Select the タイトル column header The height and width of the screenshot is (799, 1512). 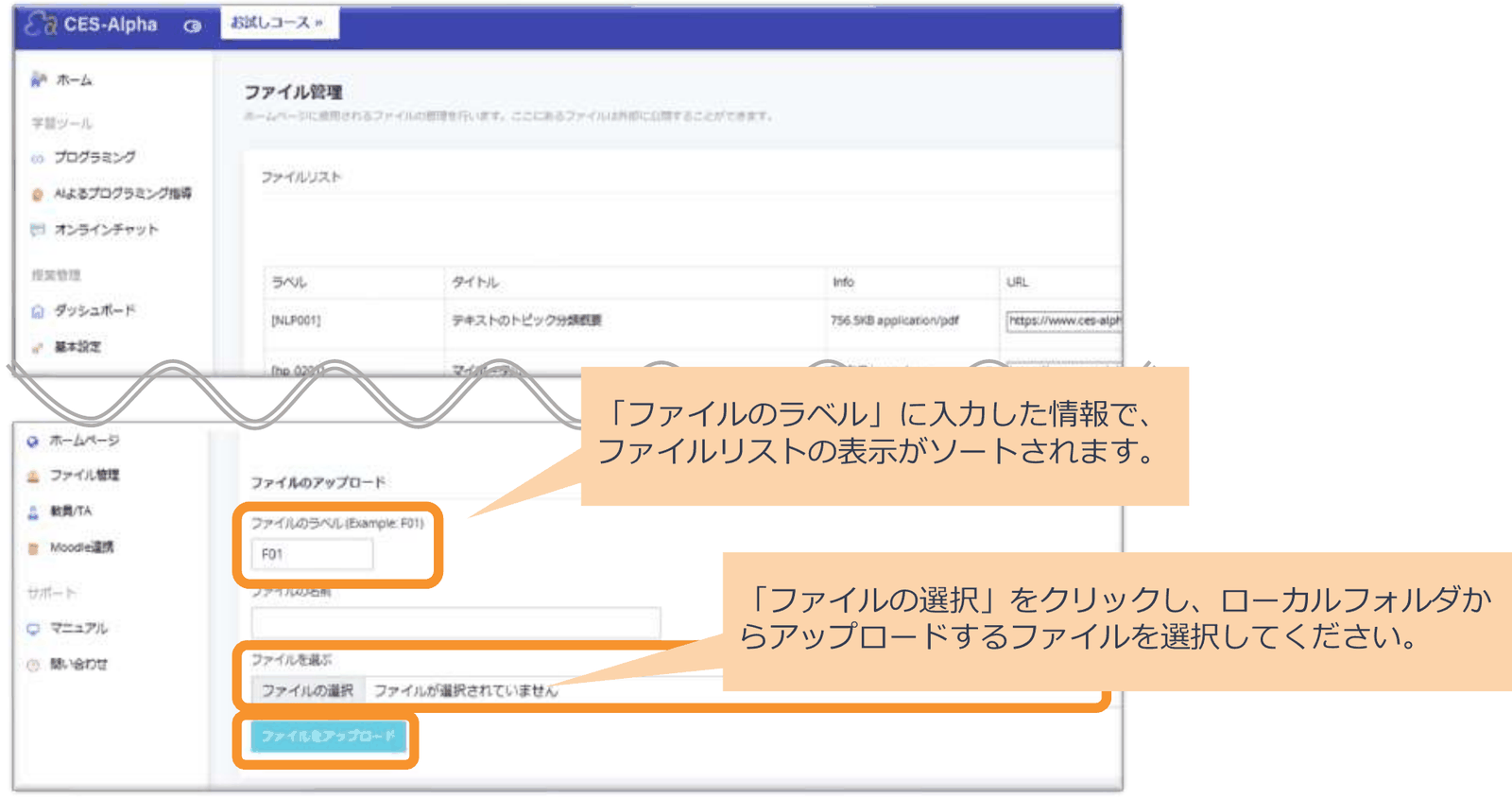click(474, 282)
